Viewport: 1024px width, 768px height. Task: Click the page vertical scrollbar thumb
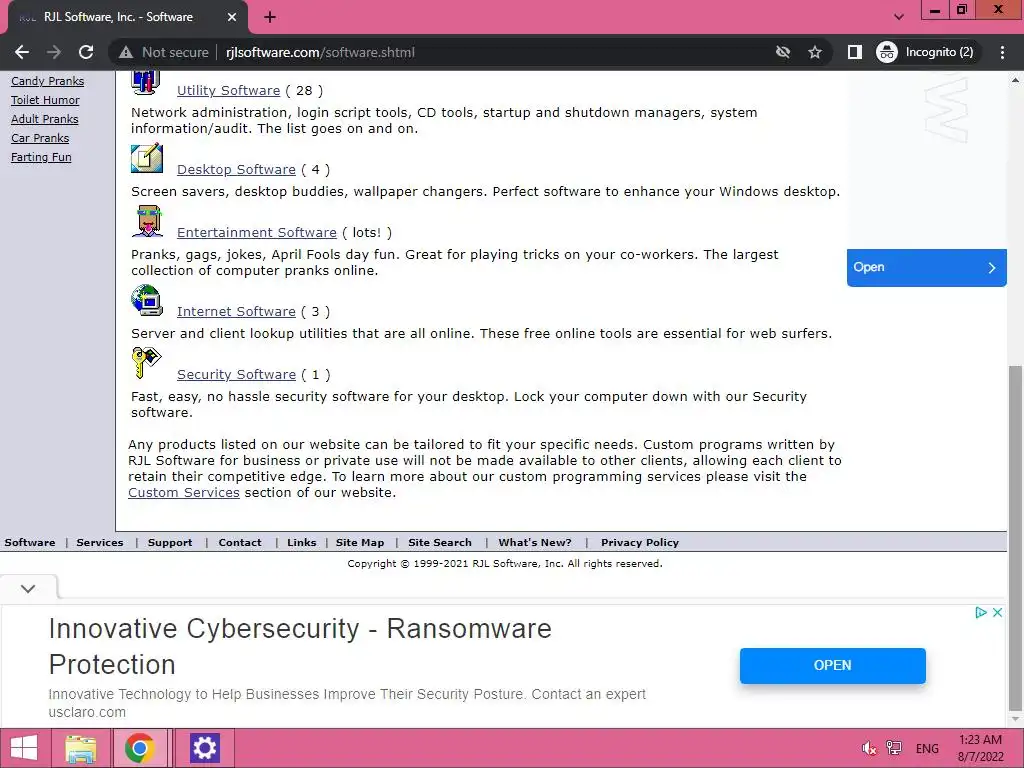pyautogui.click(x=1015, y=537)
